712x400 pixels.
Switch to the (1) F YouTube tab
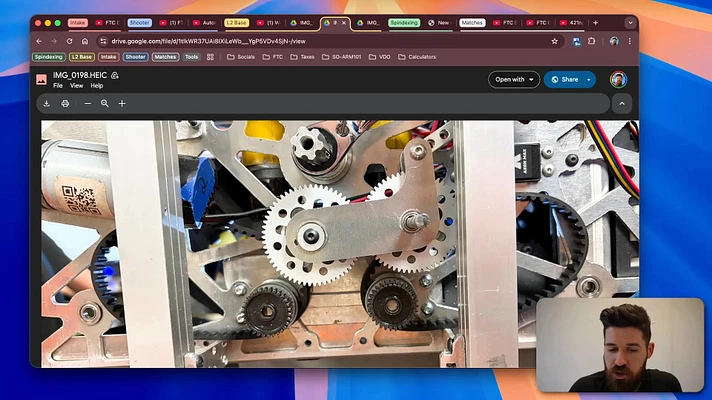[172, 23]
